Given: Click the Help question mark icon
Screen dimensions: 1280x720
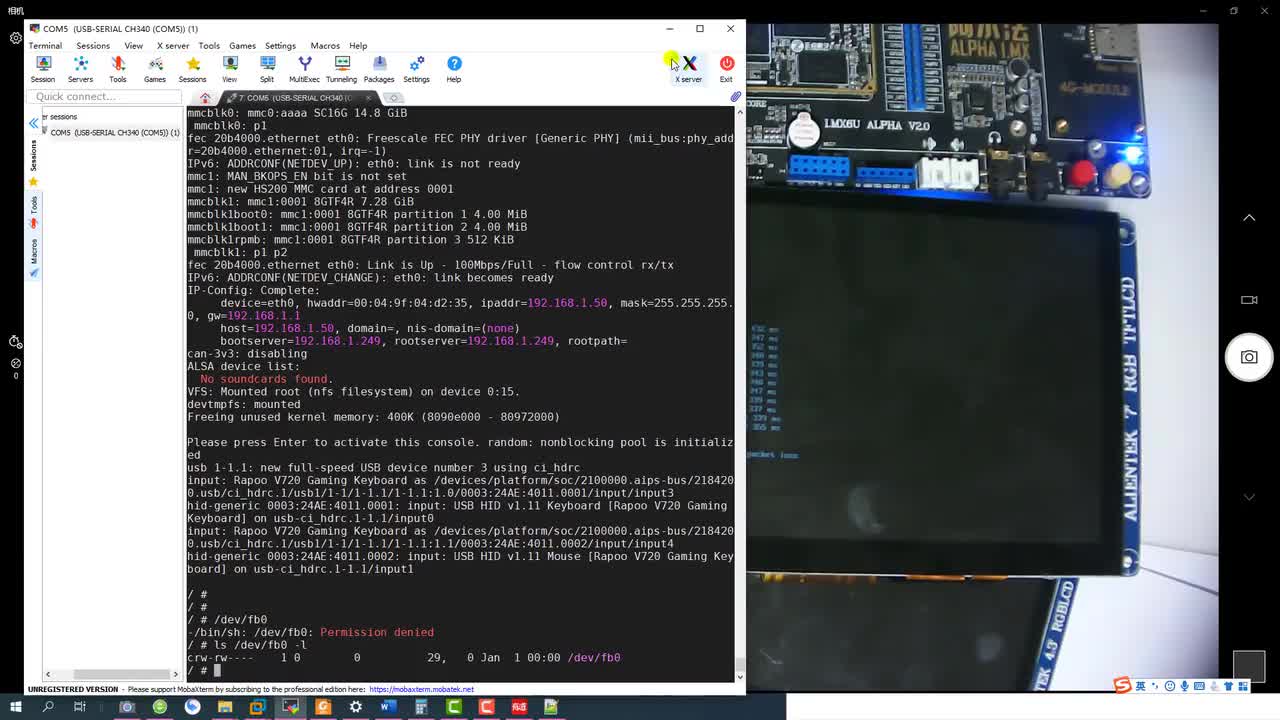Looking at the screenshot, I should (x=454, y=69).
